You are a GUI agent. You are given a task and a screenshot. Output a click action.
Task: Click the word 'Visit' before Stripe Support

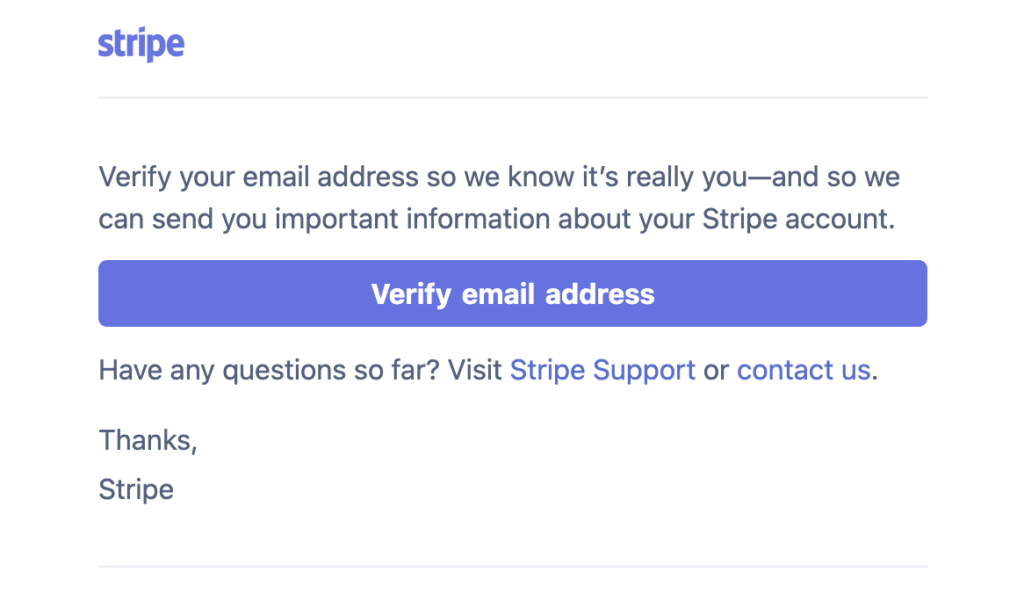point(475,370)
